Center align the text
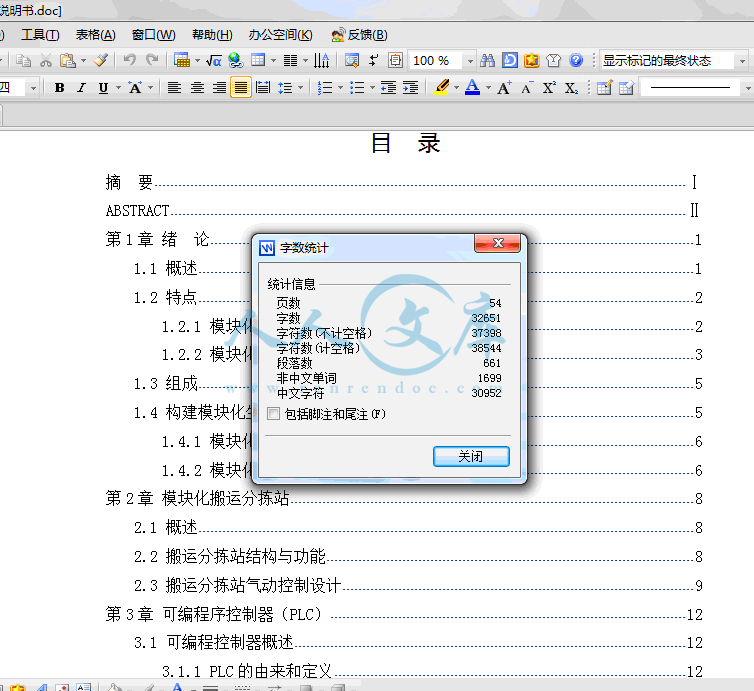 (197, 88)
